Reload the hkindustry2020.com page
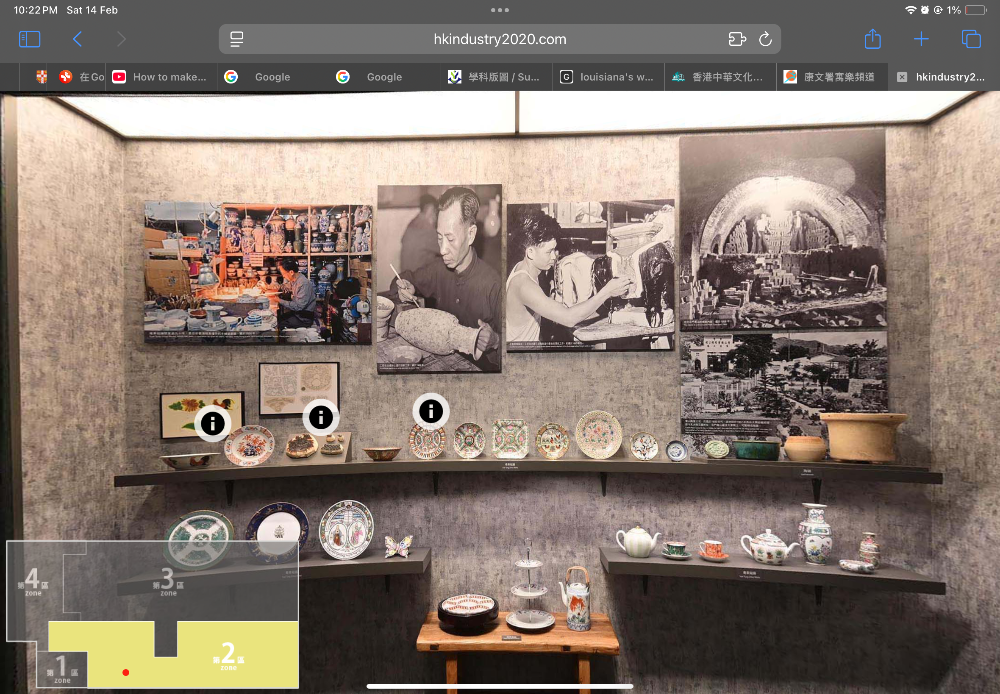The image size is (1000, 694). pyautogui.click(x=765, y=39)
